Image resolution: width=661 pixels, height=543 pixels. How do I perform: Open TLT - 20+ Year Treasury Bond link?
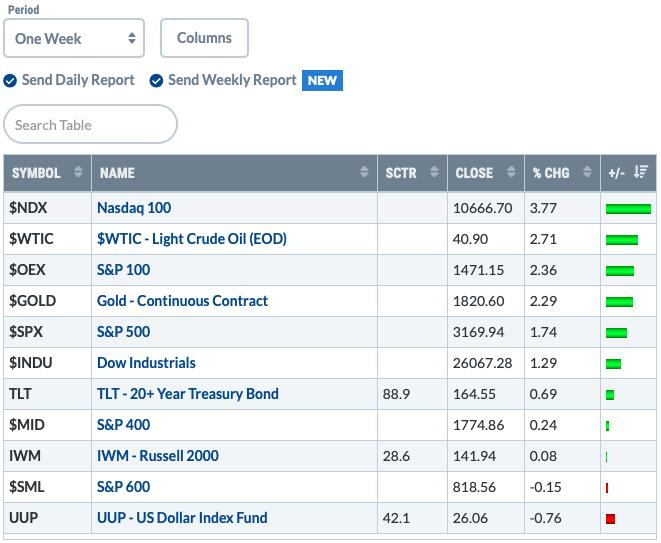tap(188, 394)
